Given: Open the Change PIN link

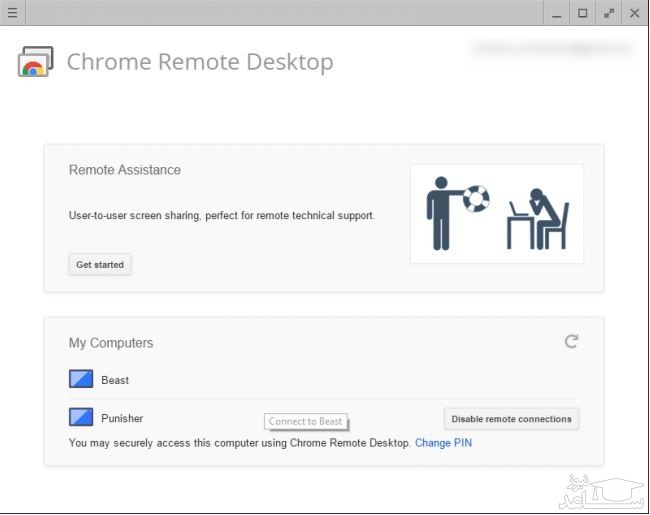Looking at the screenshot, I should tap(443, 442).
